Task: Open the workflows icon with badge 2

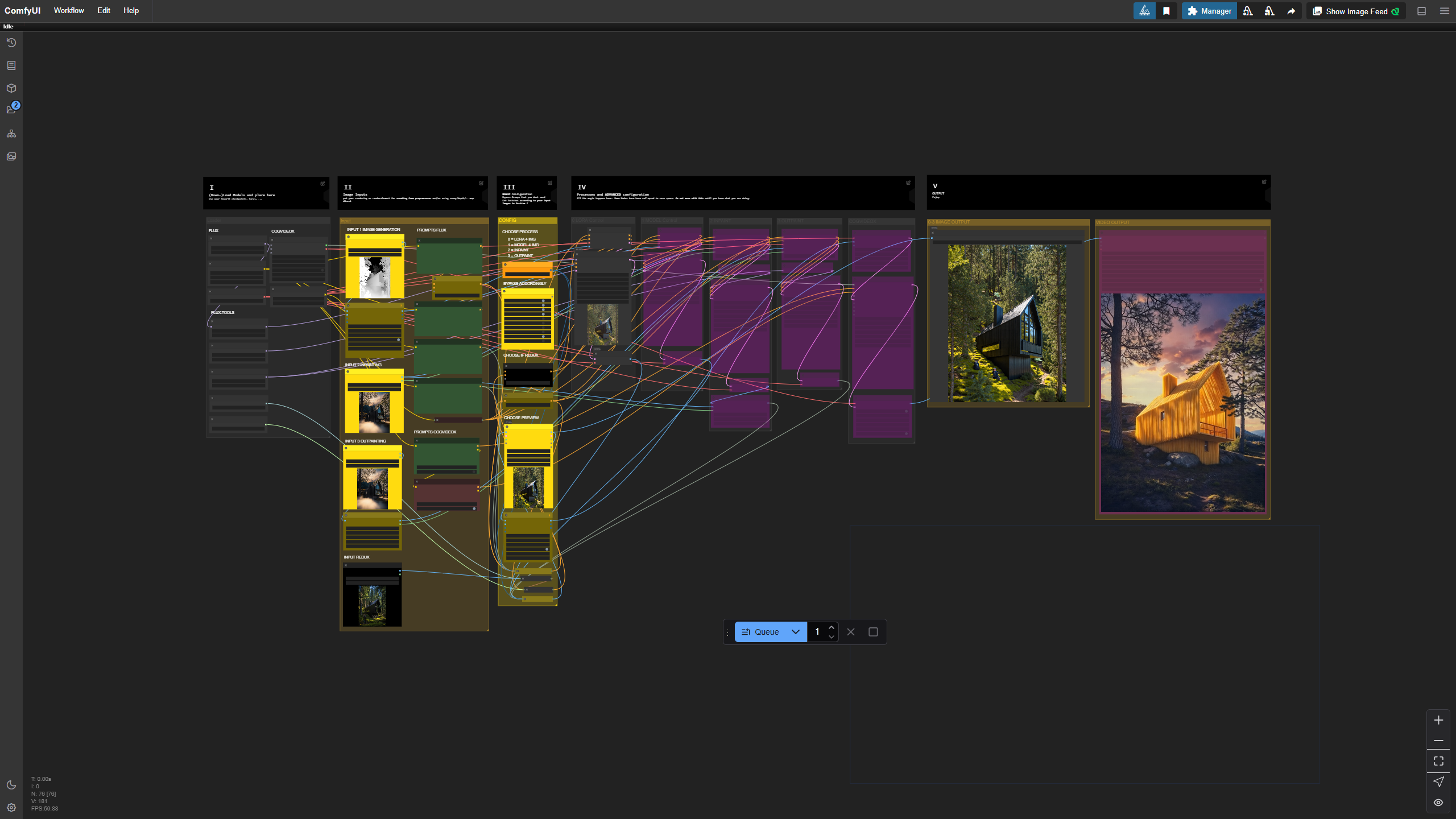Action: point(11,109)
